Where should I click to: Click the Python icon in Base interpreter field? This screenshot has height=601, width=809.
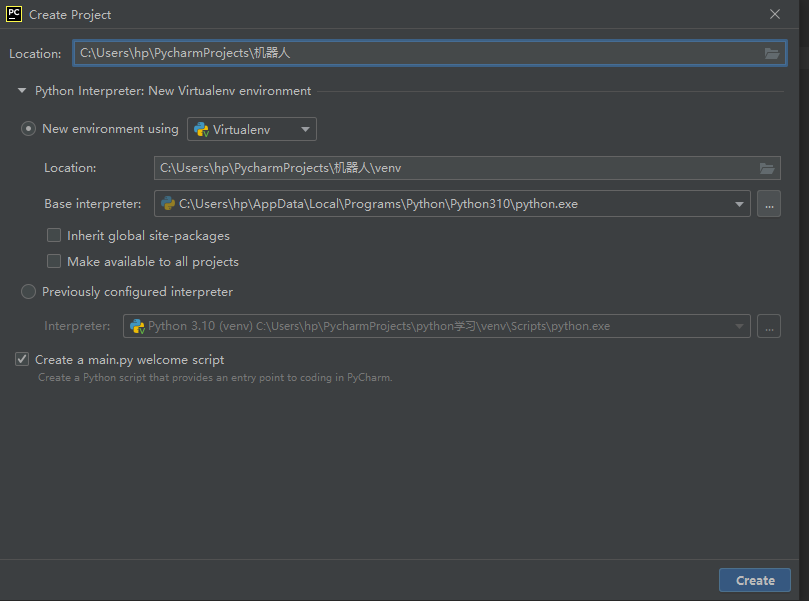tap(167, 204)
